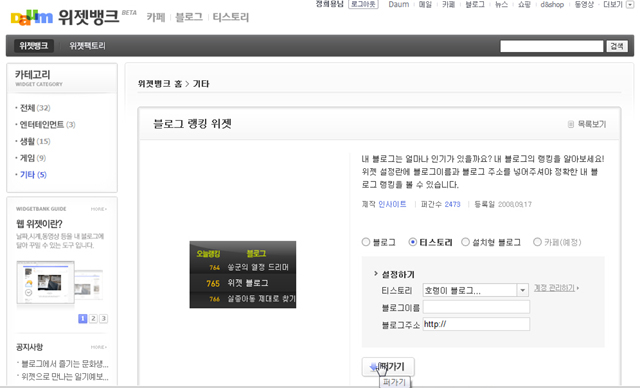Screen dimensions: 640x388
Task: Select the 블로그 radio button
Action: click(366, 242)
